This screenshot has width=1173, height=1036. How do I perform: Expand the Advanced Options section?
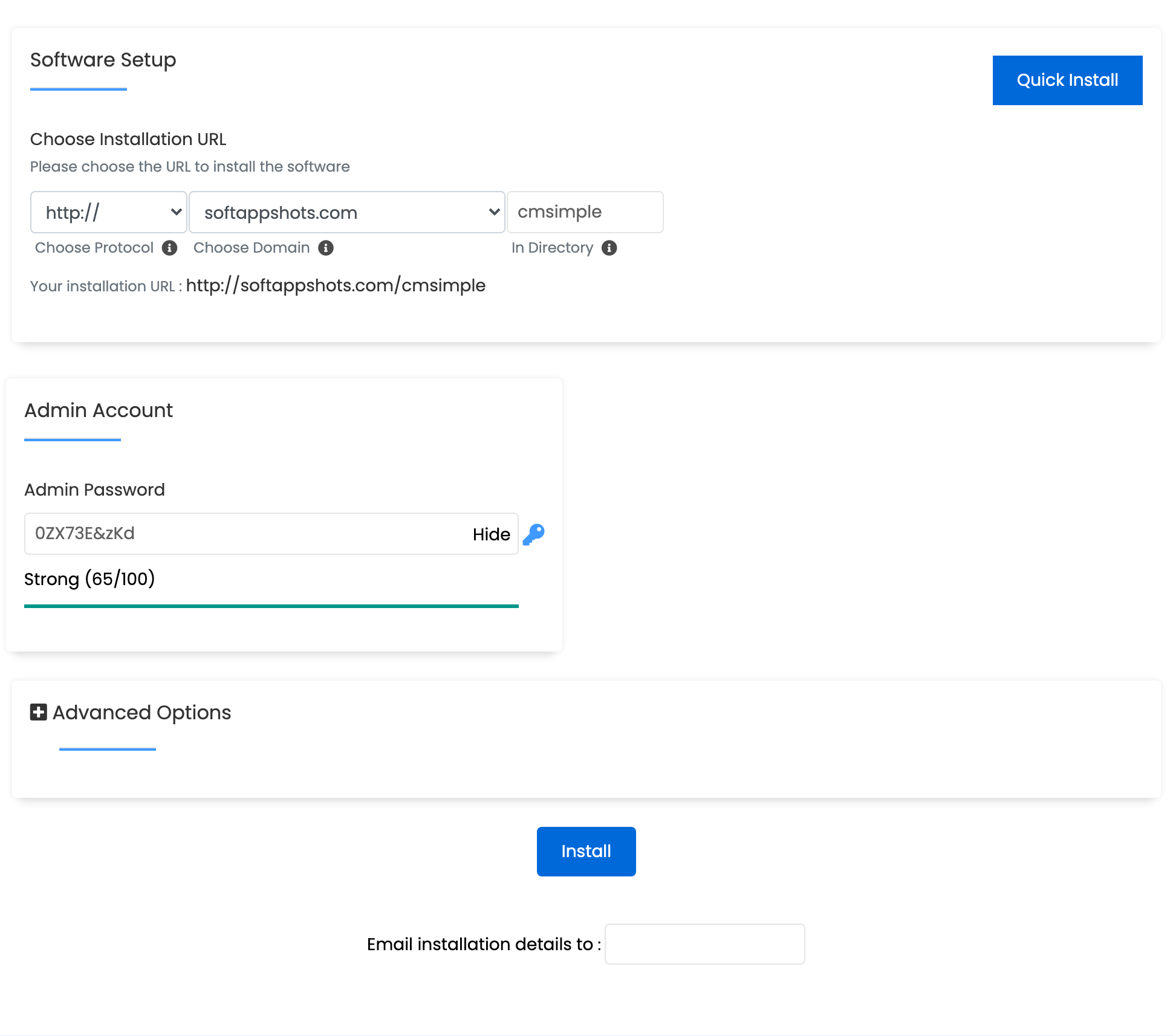pyautogui.click(x=141, y=713)
